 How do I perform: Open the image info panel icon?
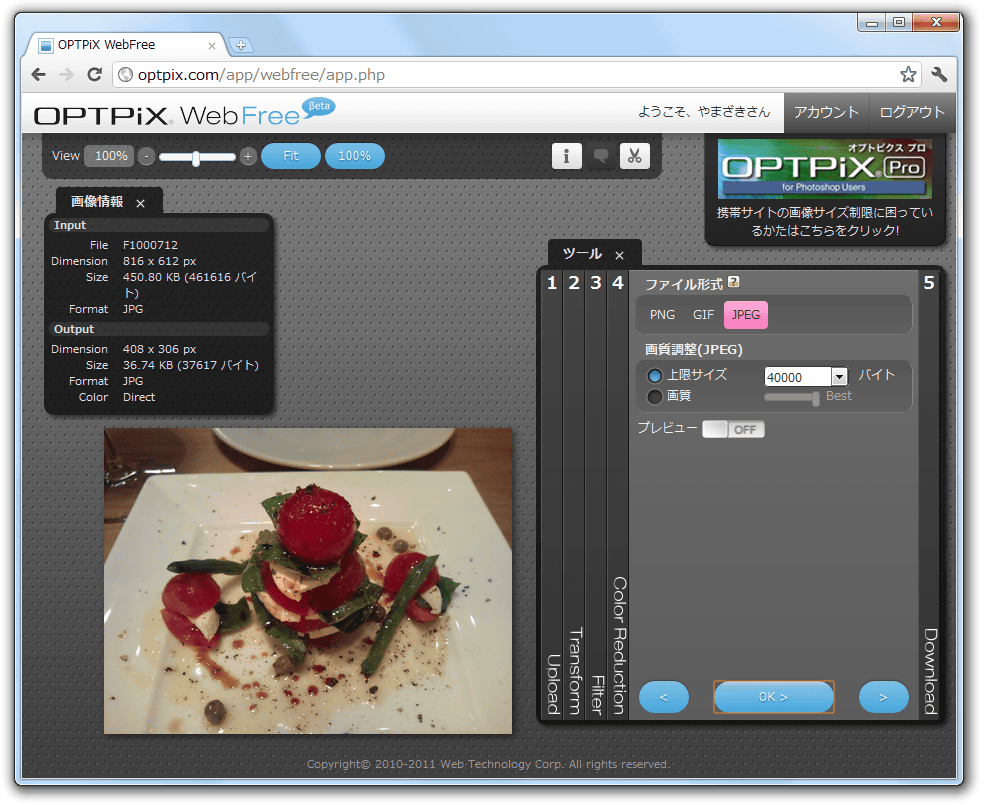coord(567,156)
